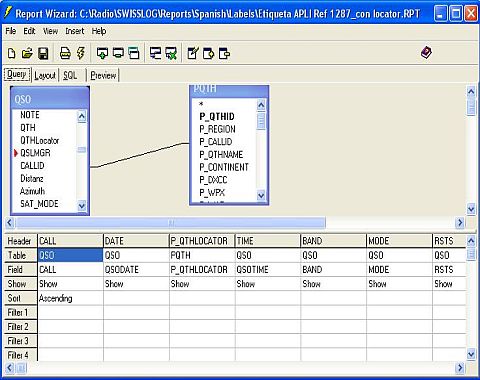This screenshot has height=380, width=480.
Task: Open the Insert menu
Action: pyautogui.click(x=75, y=31)
